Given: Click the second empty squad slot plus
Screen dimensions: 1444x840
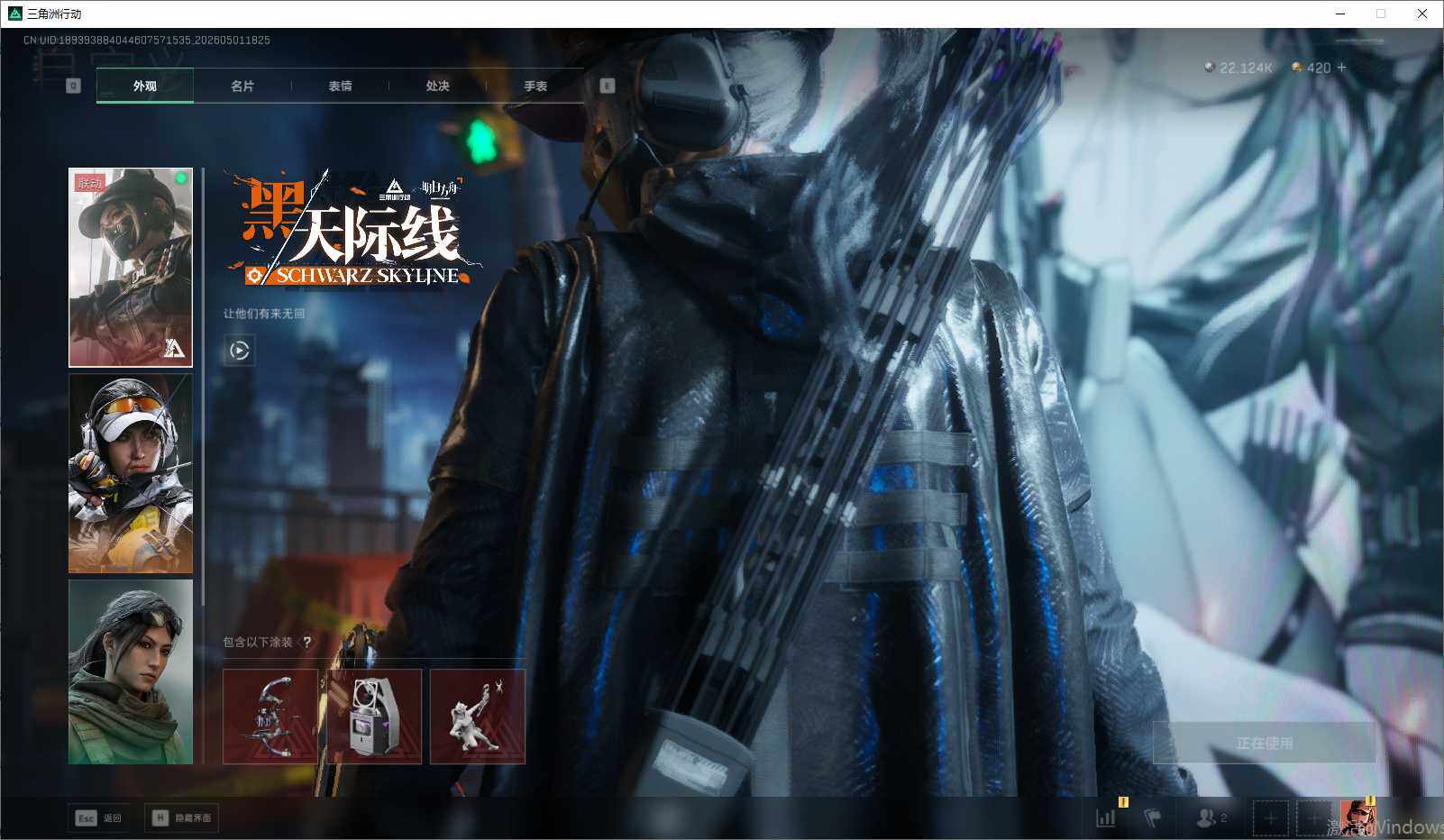Looking at the screenshot, I should point(1313,818).
